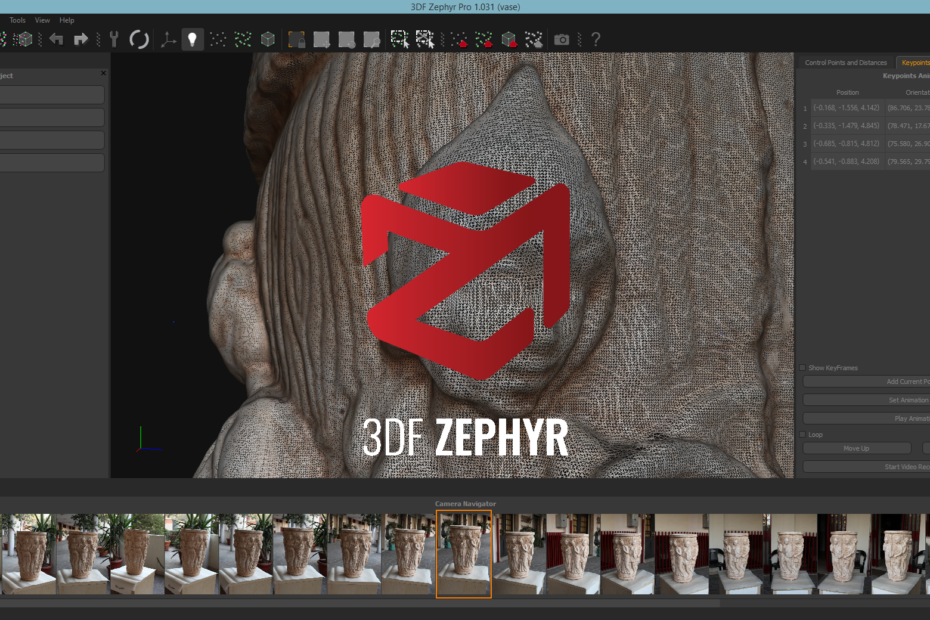The height and width of the screenshot is (620, 930).
Task: Click the gray square with plus icon
Action: coord(321,40)
